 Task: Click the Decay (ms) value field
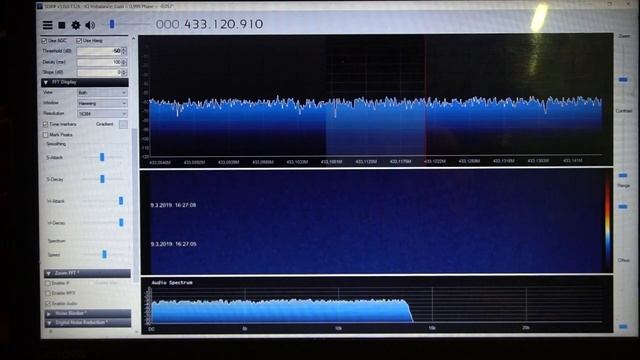(99, 62)
